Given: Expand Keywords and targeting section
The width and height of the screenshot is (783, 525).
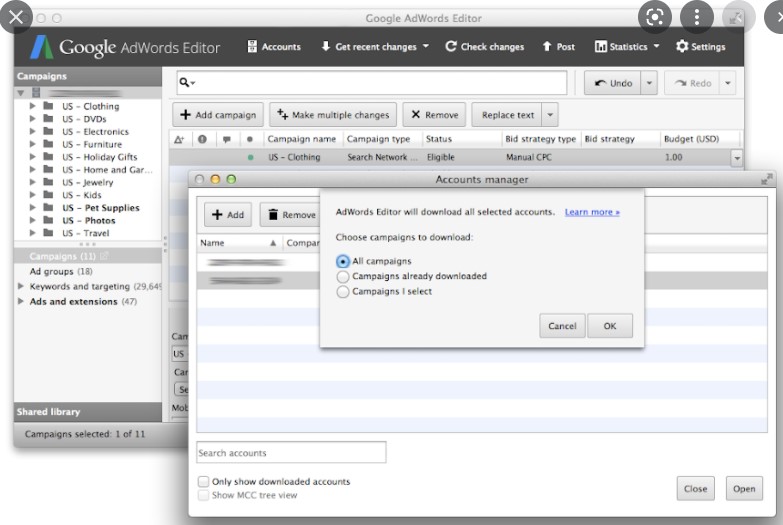Looking at the screenshot, I should pyautogui.click(x=21, y=286).
